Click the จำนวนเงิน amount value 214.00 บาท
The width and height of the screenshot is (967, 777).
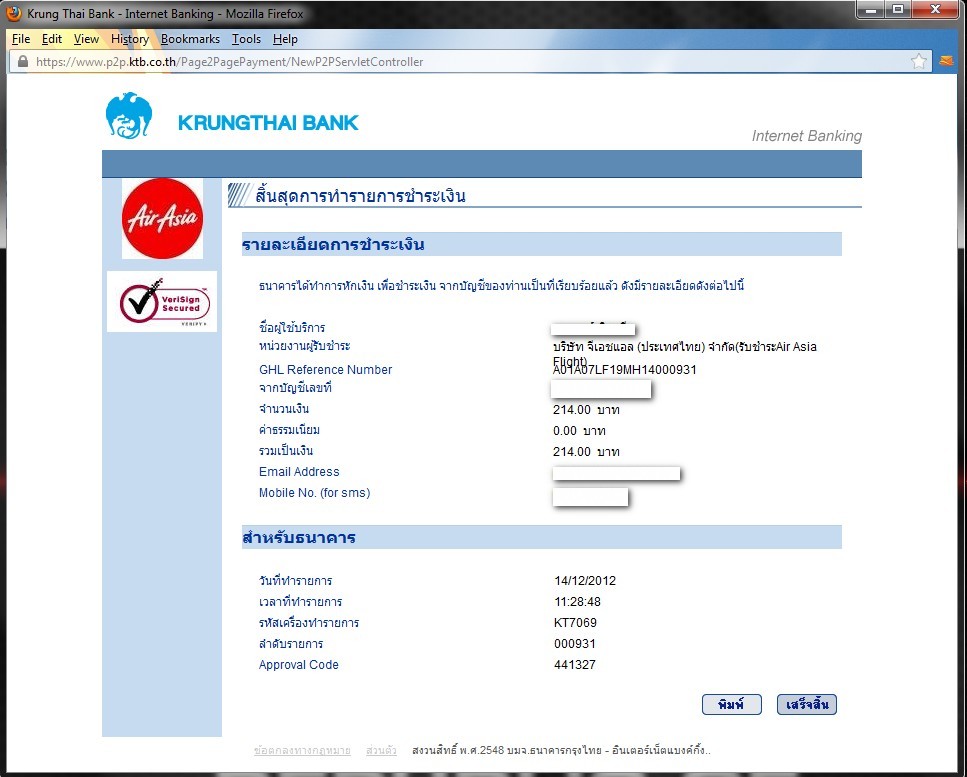click(x=586, y=409)
